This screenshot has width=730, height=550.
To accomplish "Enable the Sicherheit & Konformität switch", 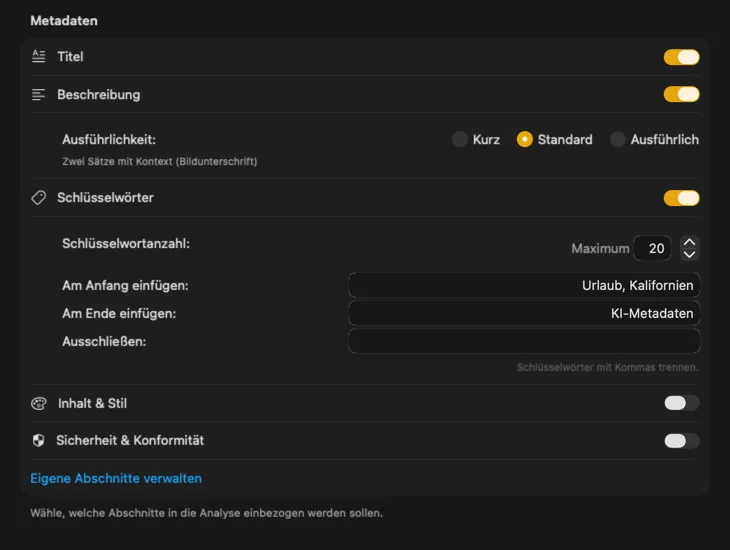I will [x=681, y=441].
